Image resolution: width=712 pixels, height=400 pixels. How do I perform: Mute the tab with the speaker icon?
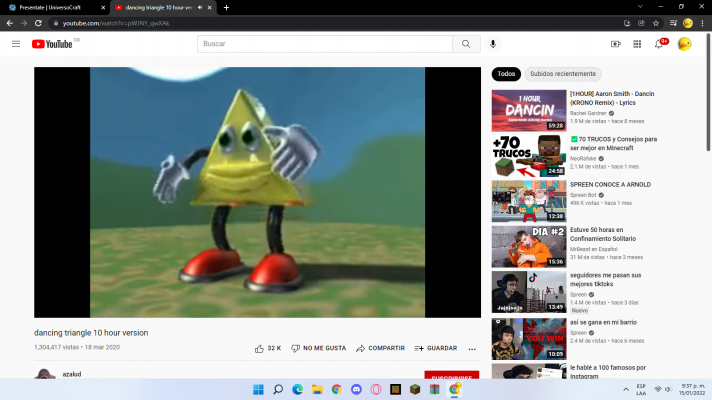199,7
